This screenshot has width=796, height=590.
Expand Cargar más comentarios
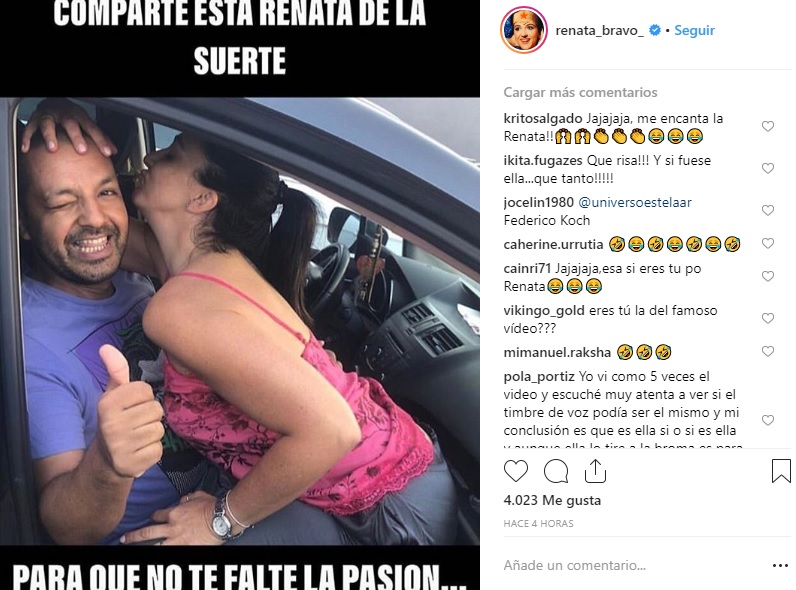click(580, 92)
